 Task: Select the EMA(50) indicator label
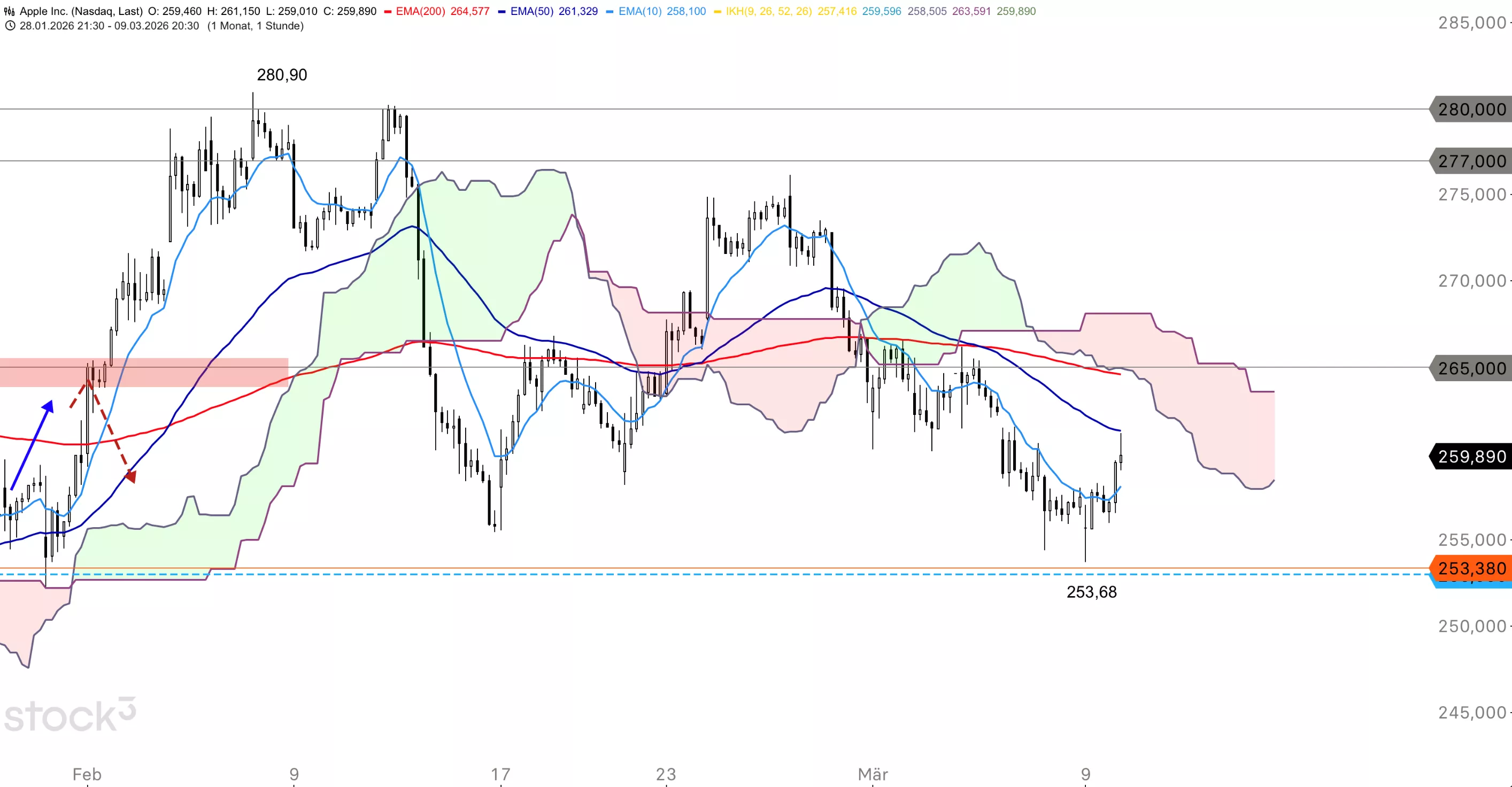tap(532, 11)
